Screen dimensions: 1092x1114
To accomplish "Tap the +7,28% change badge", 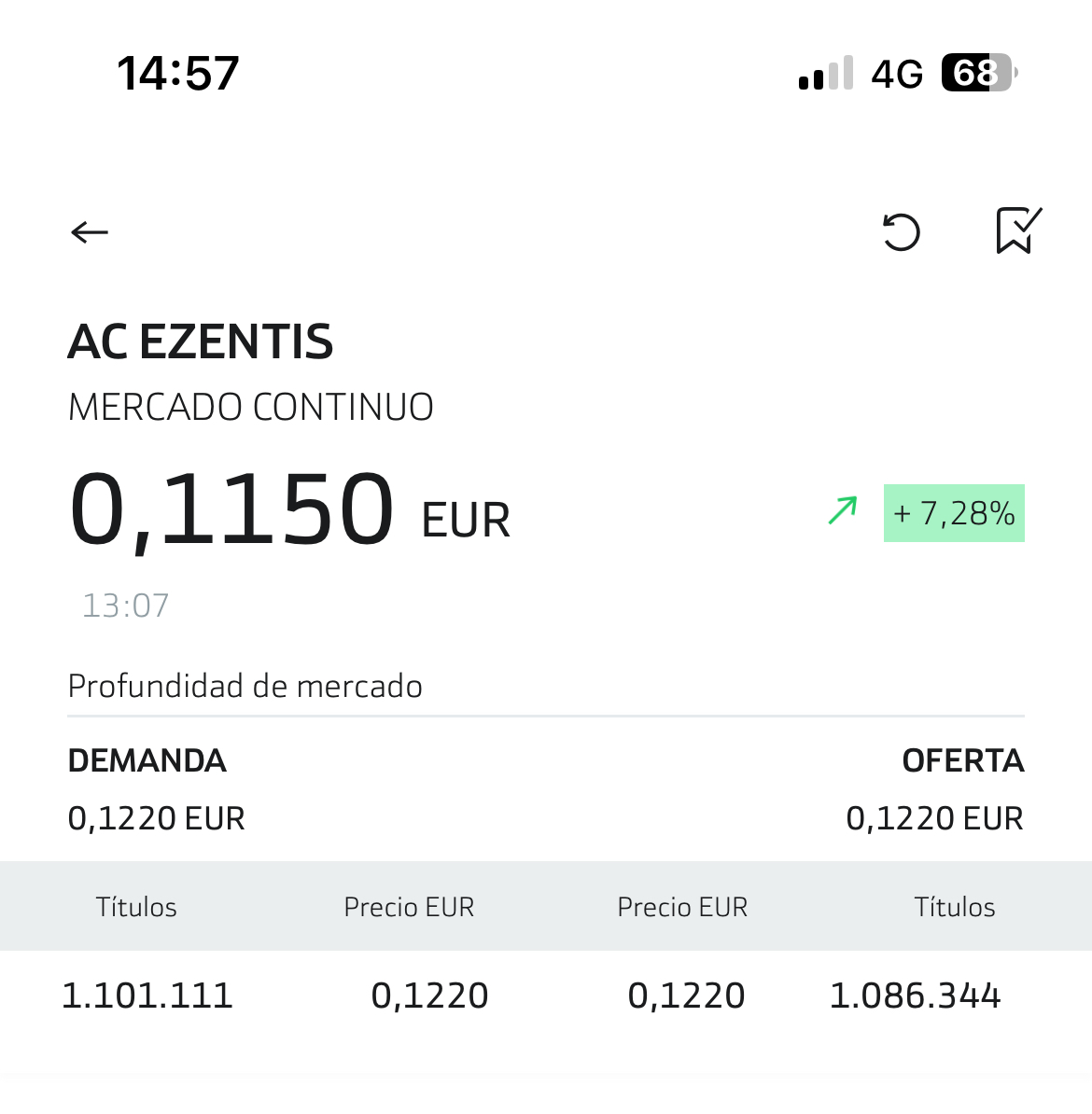I will [954, 513].
